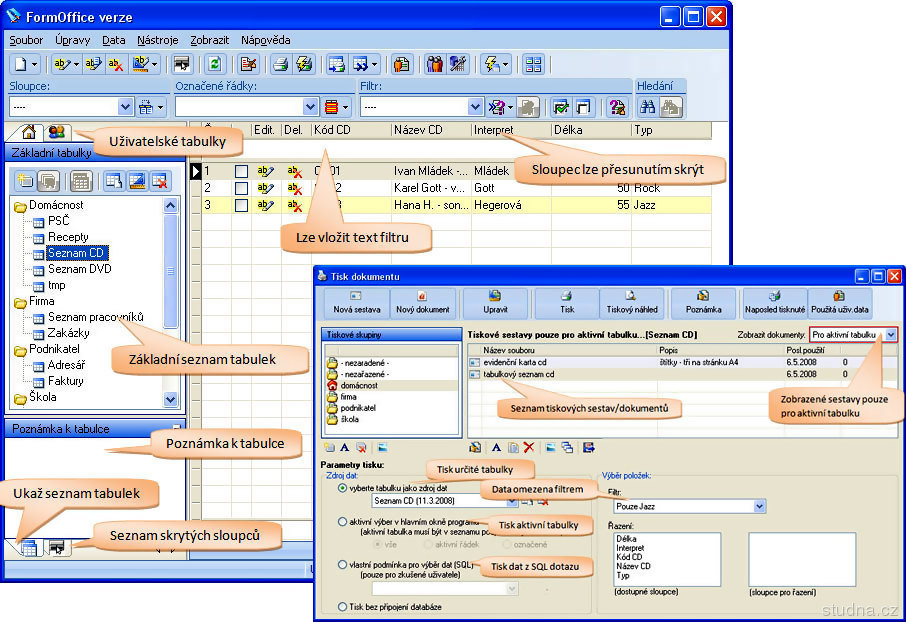Open the Nástroje menu
Screen dimensions: 906x622
[x=158, y=40]
